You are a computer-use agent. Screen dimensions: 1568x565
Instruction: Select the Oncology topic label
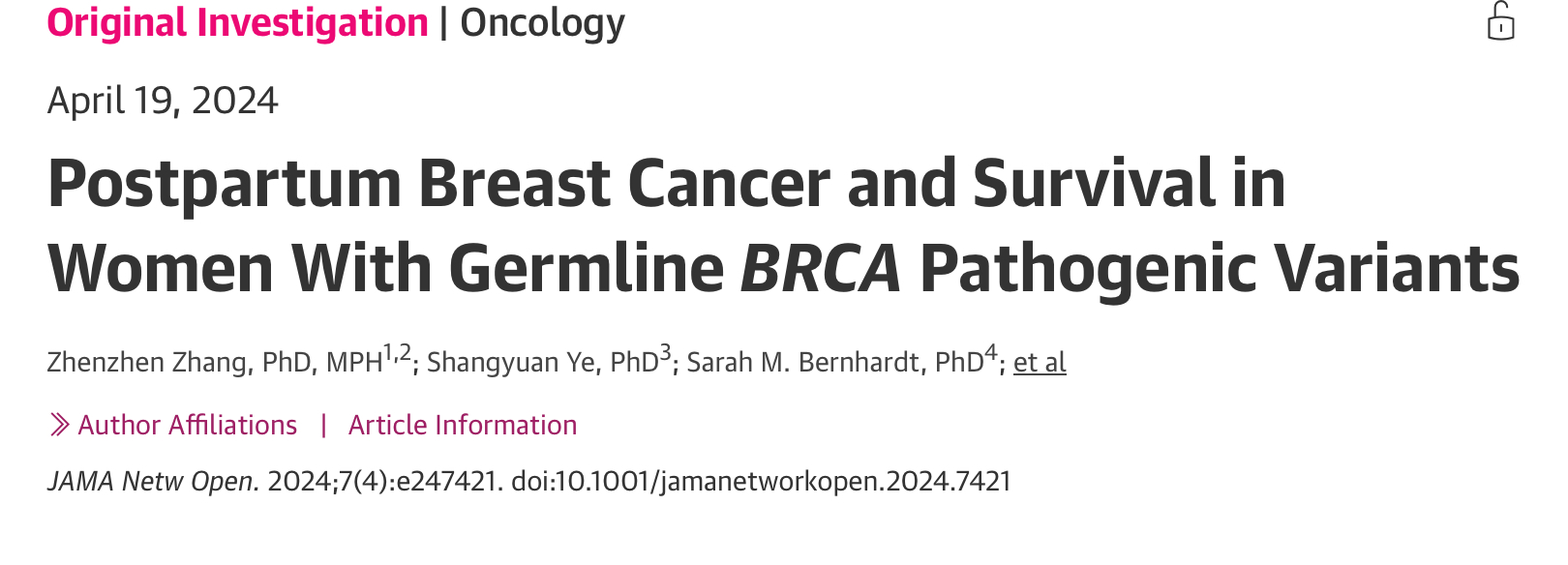pyautogui.click(x=542, y=22)
